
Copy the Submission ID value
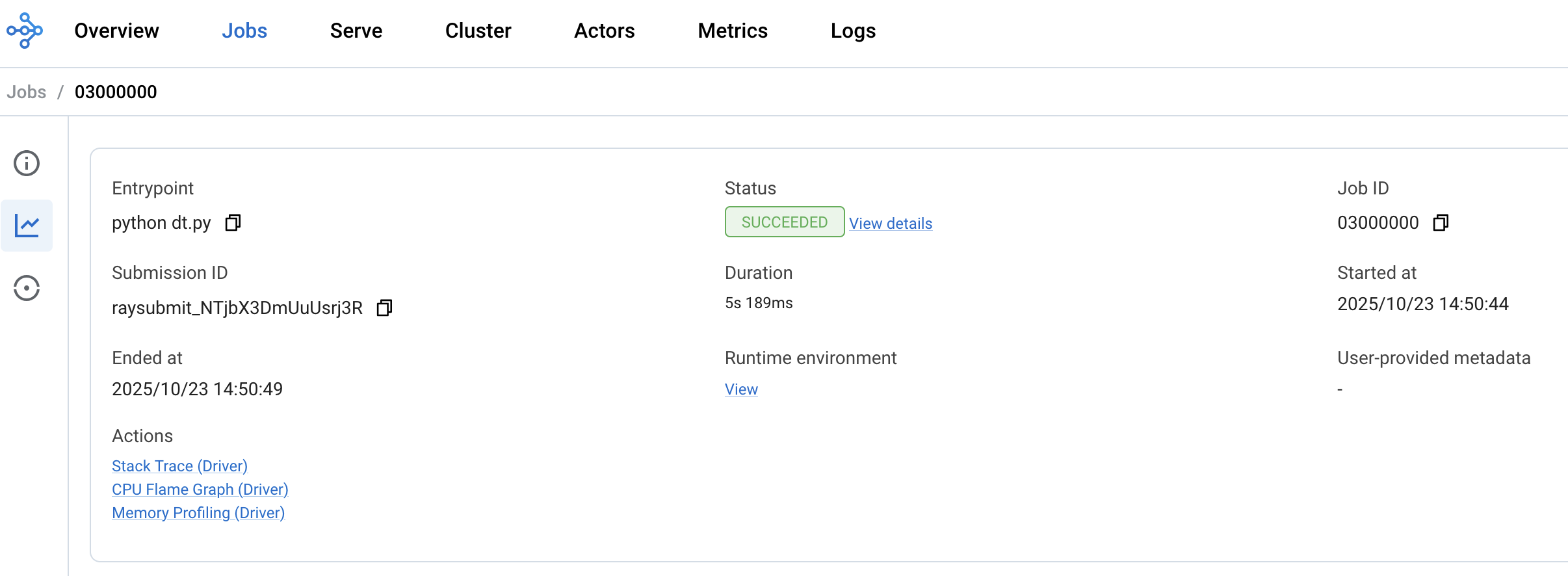coord(384,308)
